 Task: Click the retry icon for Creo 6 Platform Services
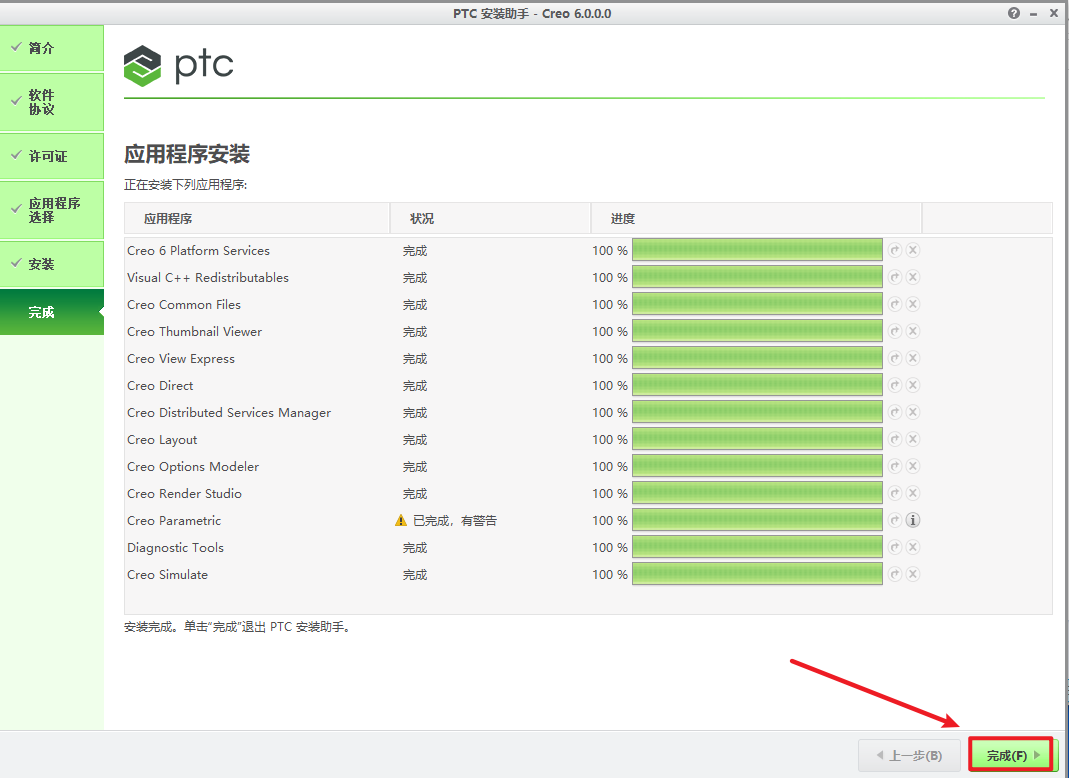[x=895, y=250]
